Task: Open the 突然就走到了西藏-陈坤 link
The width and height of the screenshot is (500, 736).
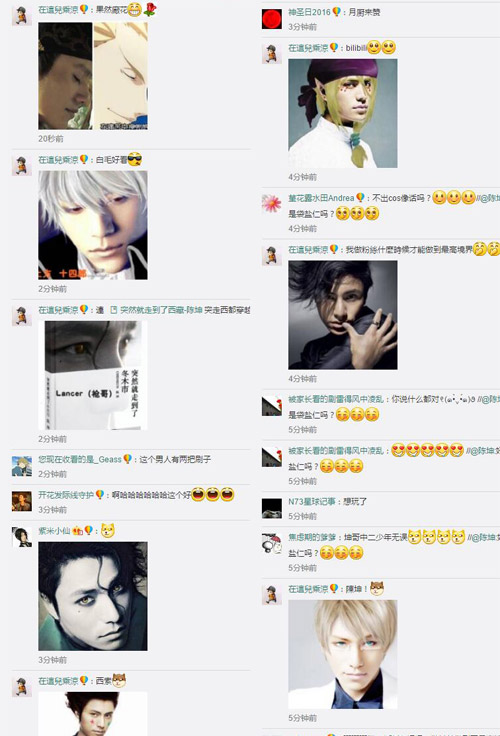Action: (x=161, y=310)
